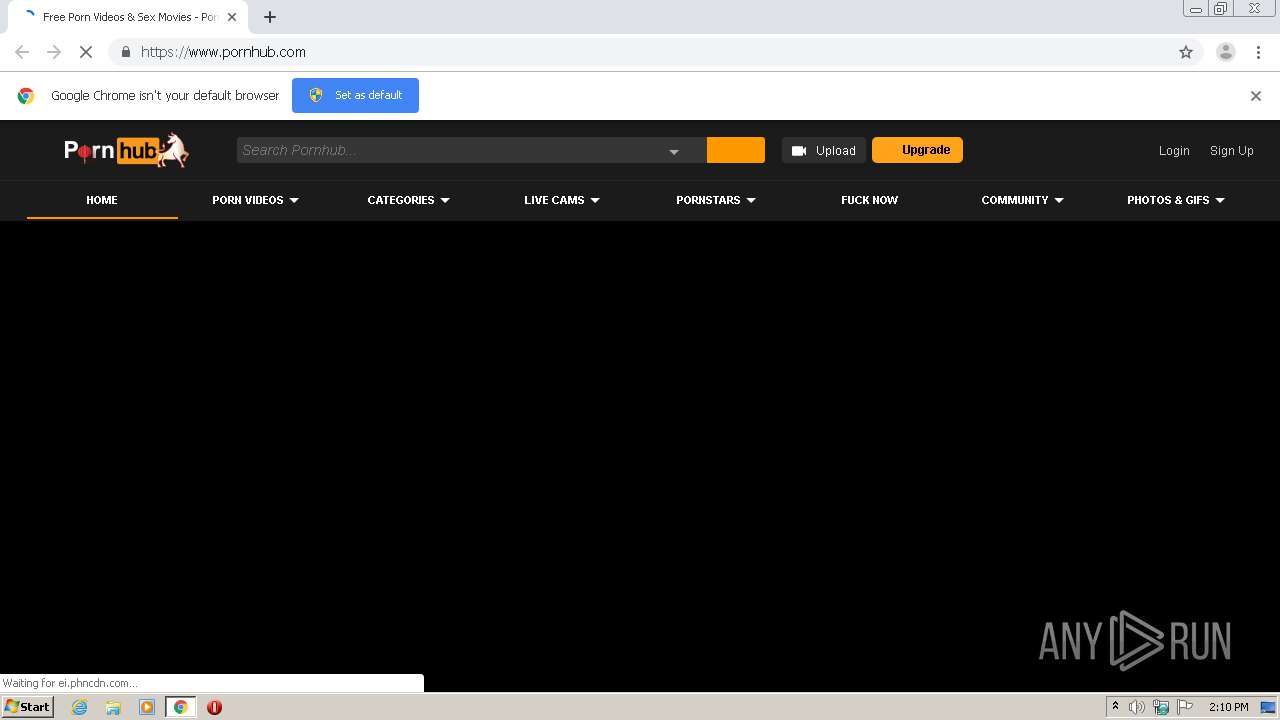Click the network tray icon
1280x720 pixels.
(x=1161, y=707)
